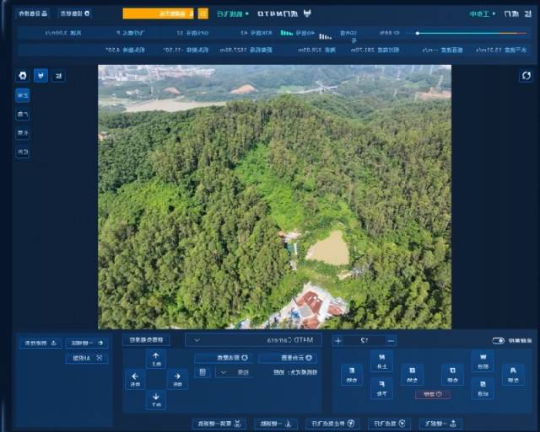The image size is (540, 432).
Task: Click the orange warning icon in header
Action: click(x=203, y=14)
